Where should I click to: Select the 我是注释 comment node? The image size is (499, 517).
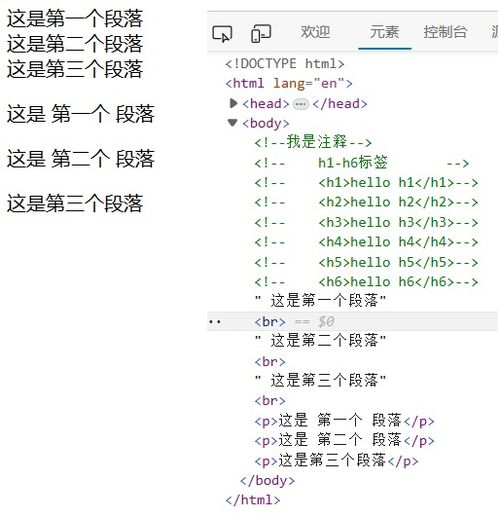313,142
